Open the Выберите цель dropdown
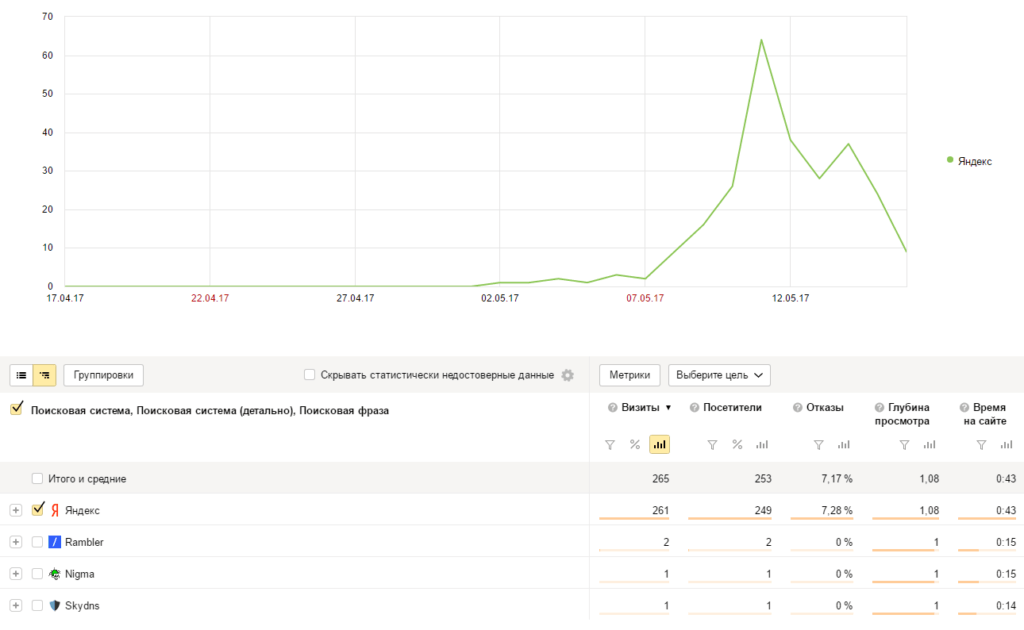The image size is (1024, 630). click(719, 375)
